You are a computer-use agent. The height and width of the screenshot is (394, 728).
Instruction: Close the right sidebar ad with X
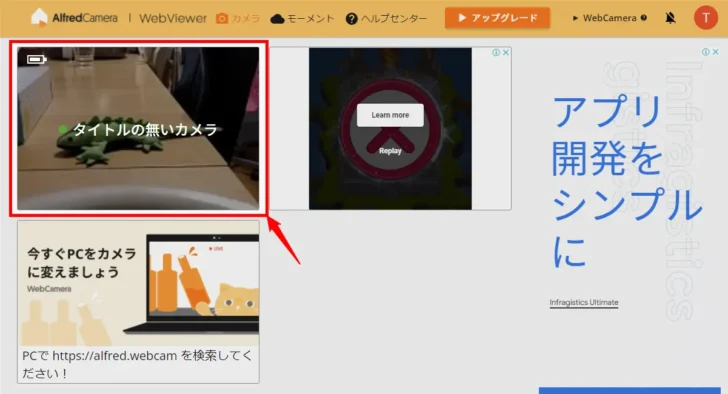click(715, 52)
